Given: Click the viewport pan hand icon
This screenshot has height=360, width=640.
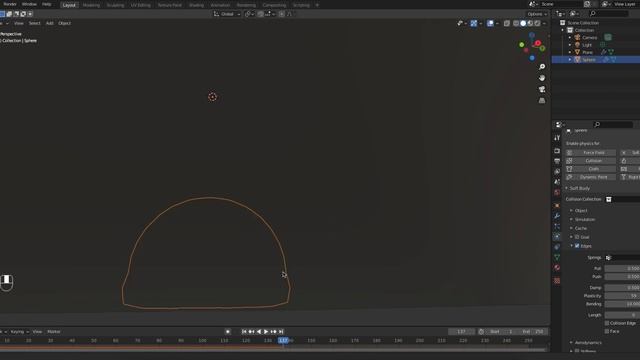Looking at the screenshot, I should 542,78.
